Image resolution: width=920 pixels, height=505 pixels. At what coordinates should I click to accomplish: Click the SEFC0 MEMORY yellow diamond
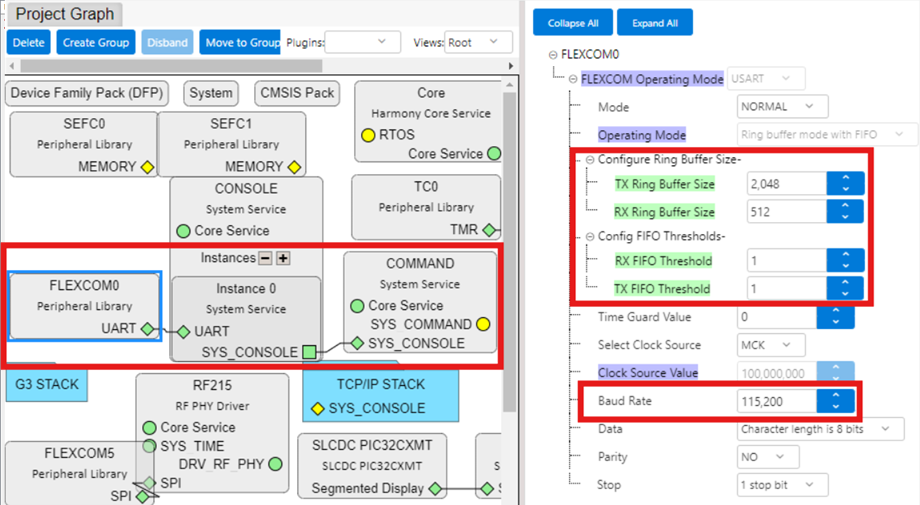(146, 167)
